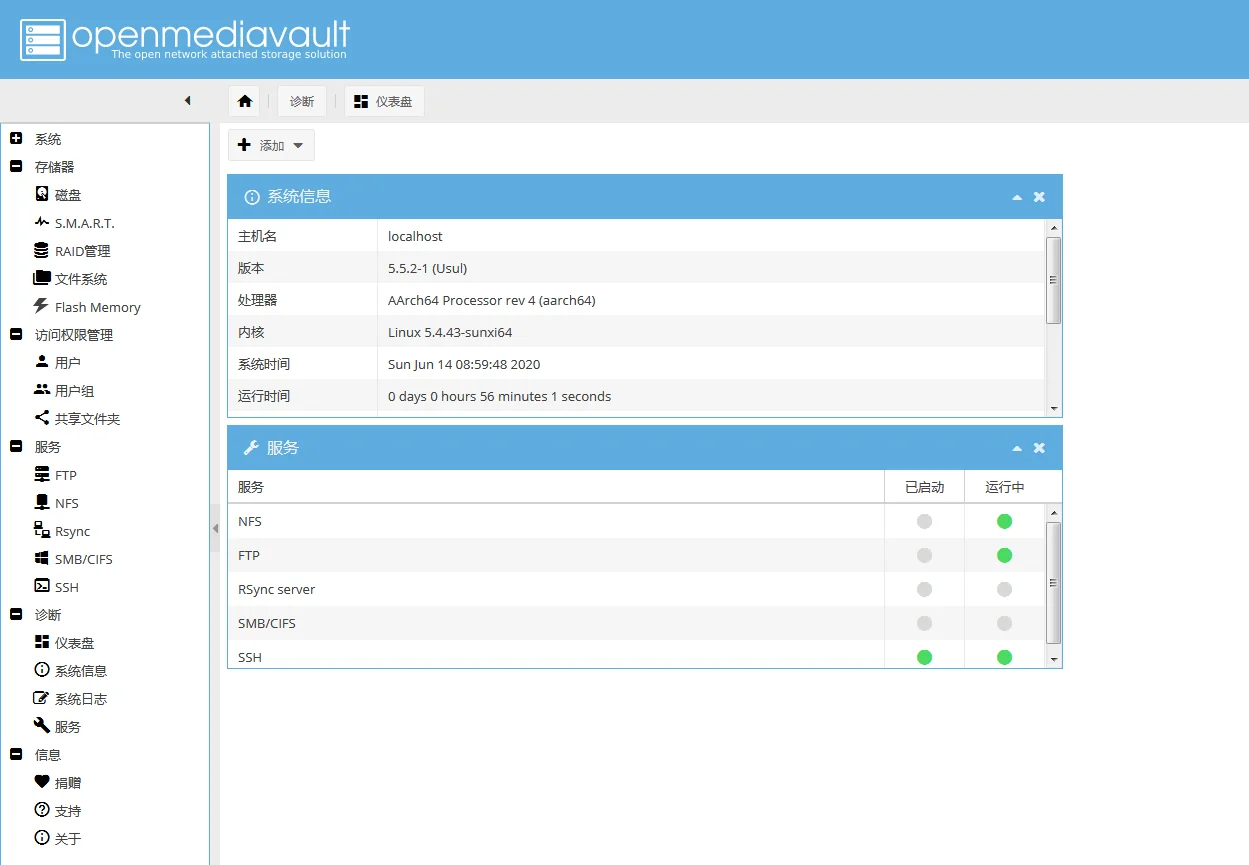
Task: Click the 诊断 breadcrumb item
Action: (x=302, y=101)
